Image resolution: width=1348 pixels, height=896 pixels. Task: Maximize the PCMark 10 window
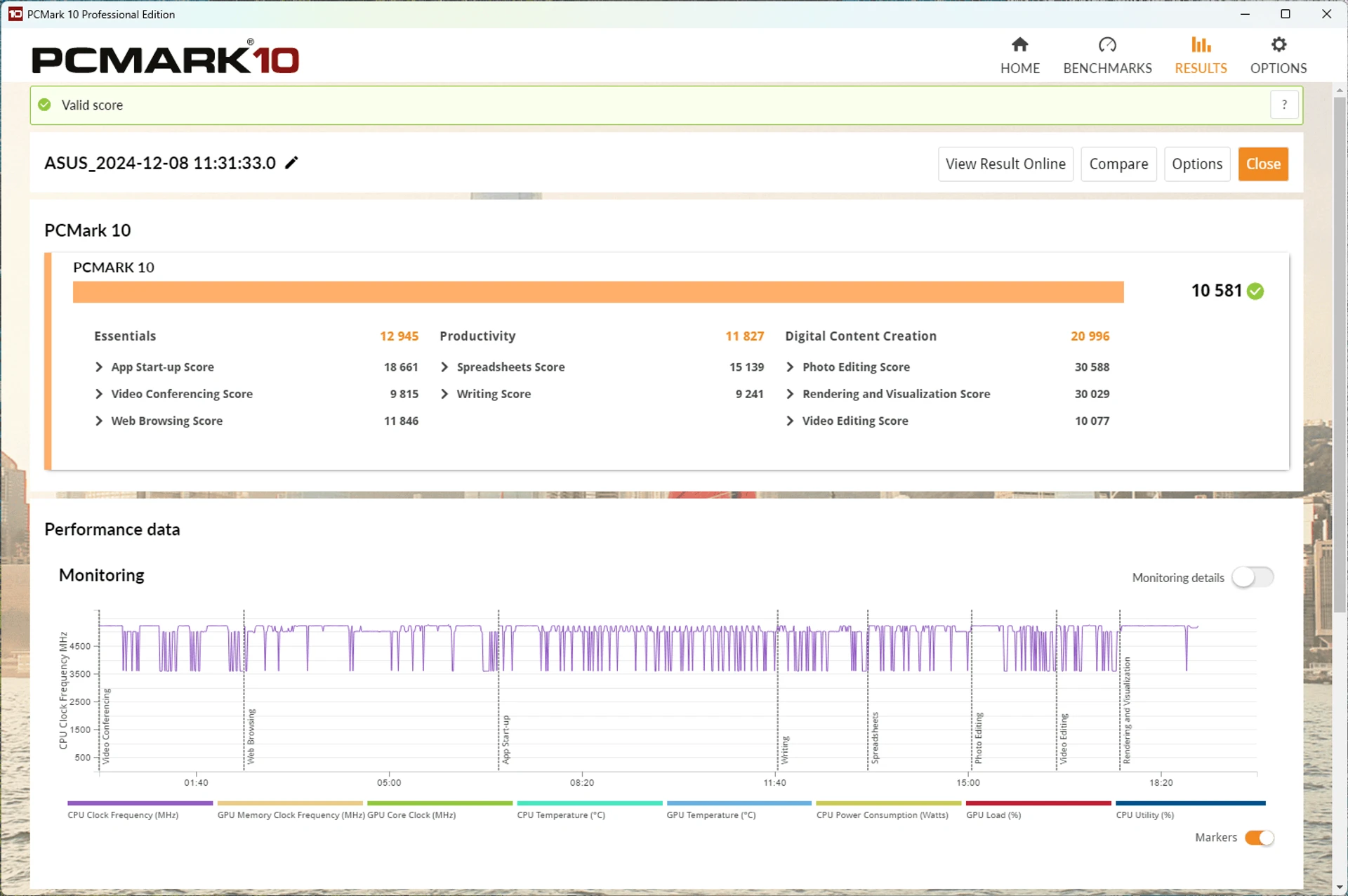(1285, 14)
